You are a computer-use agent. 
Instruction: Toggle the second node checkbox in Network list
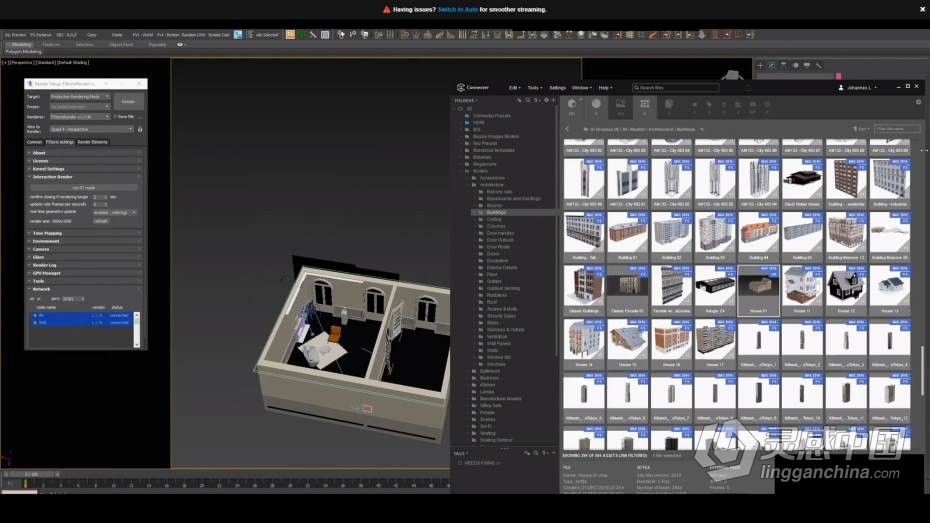34,323
